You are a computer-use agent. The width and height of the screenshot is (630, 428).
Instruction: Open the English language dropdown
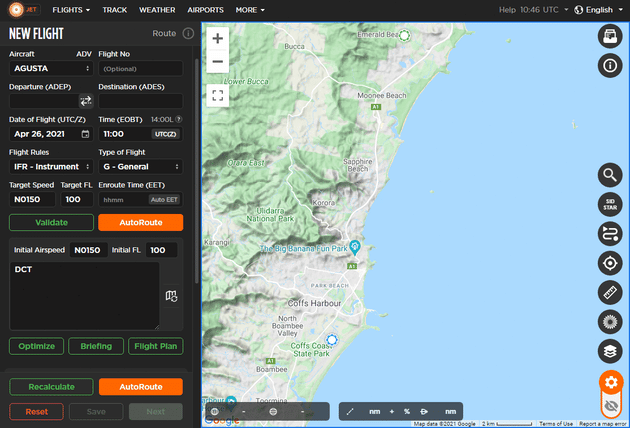[x=603, y=10]
